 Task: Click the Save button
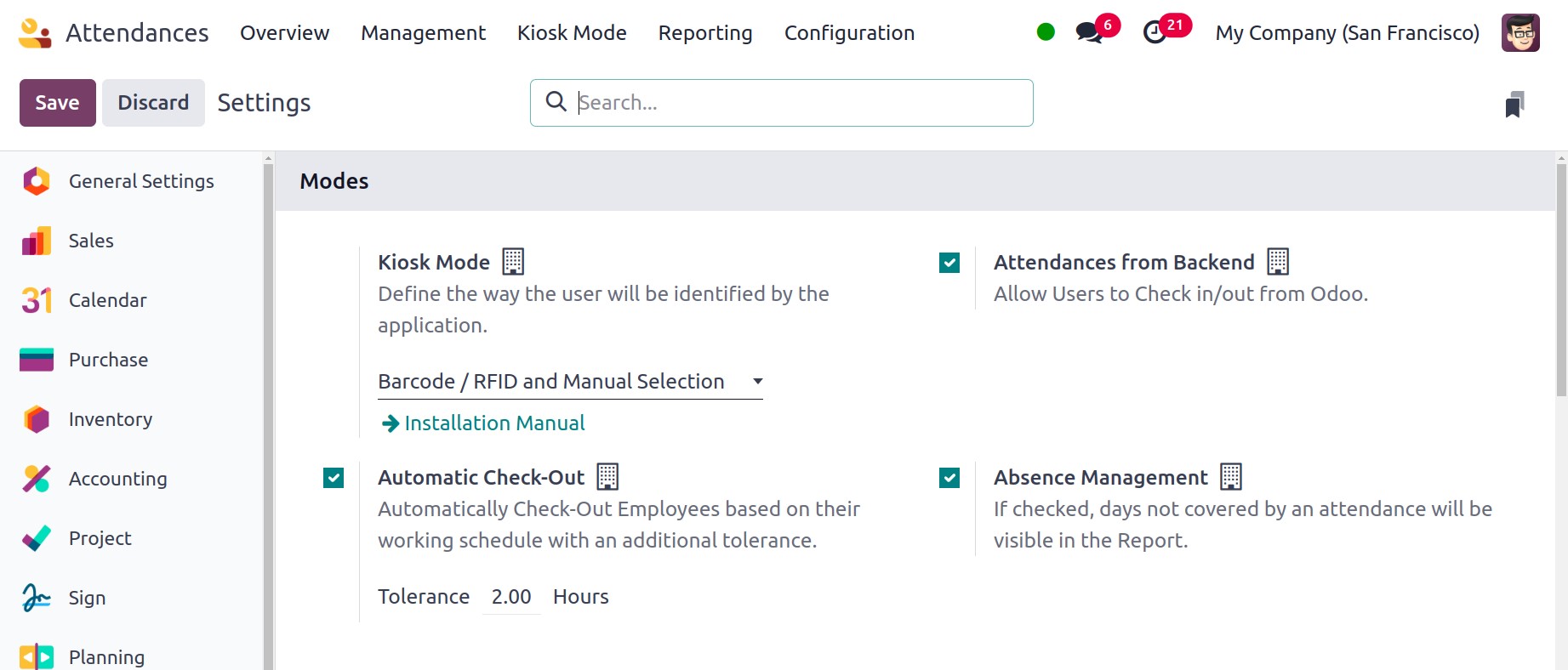coord(57,103)
